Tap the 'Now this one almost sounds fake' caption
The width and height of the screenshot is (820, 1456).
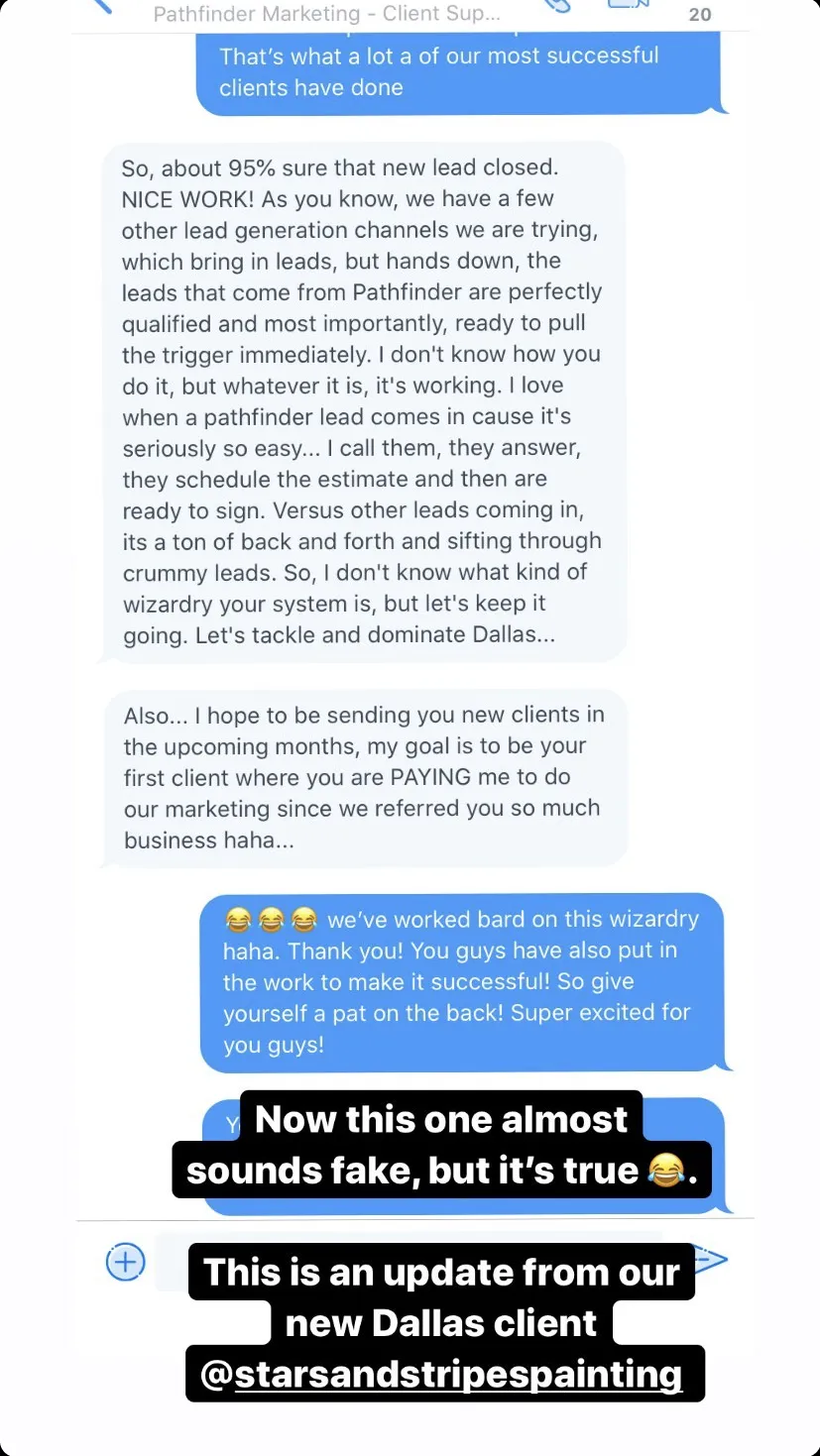(x=442, y=1145)
